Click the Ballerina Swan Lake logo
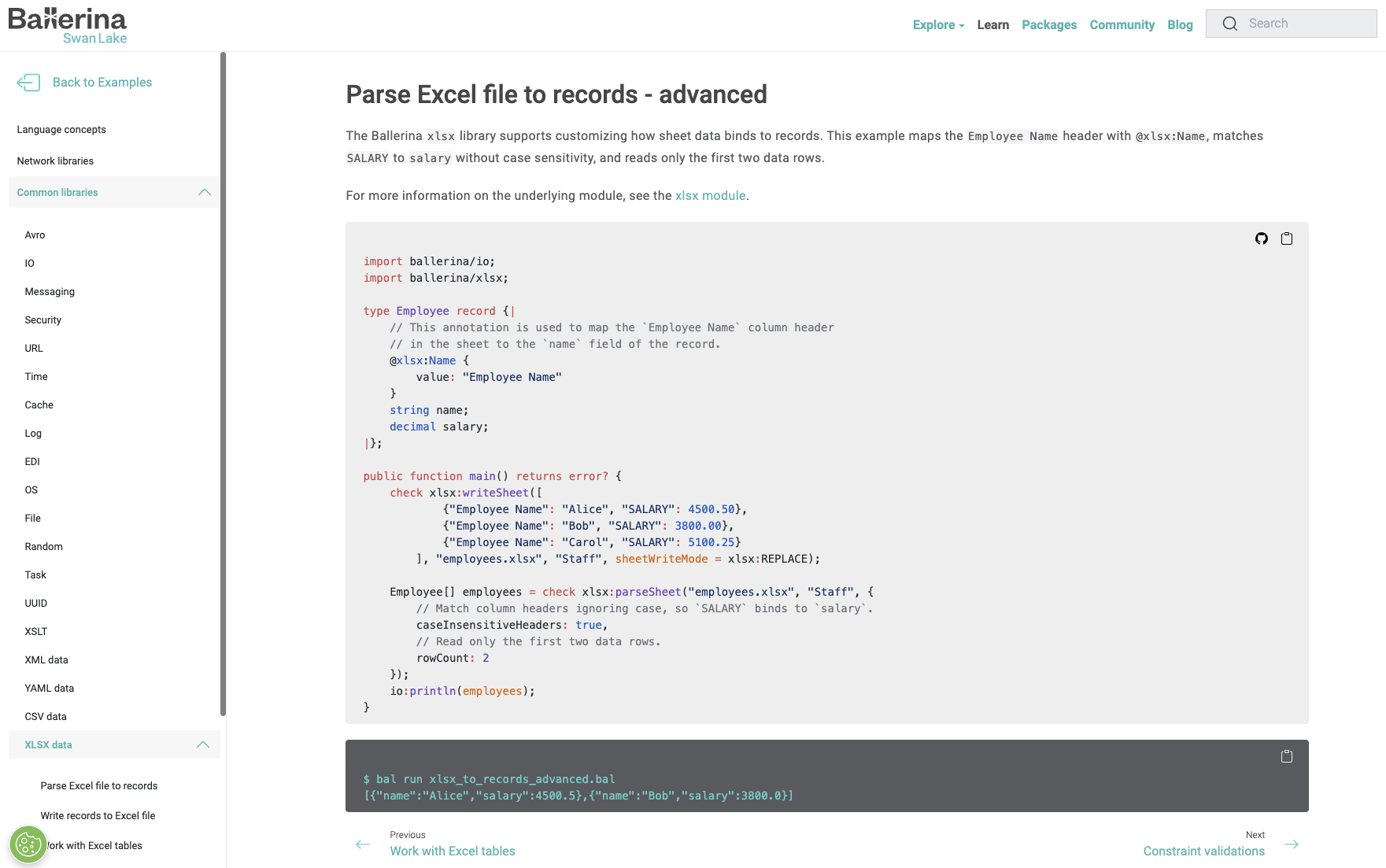 point(68,26)
